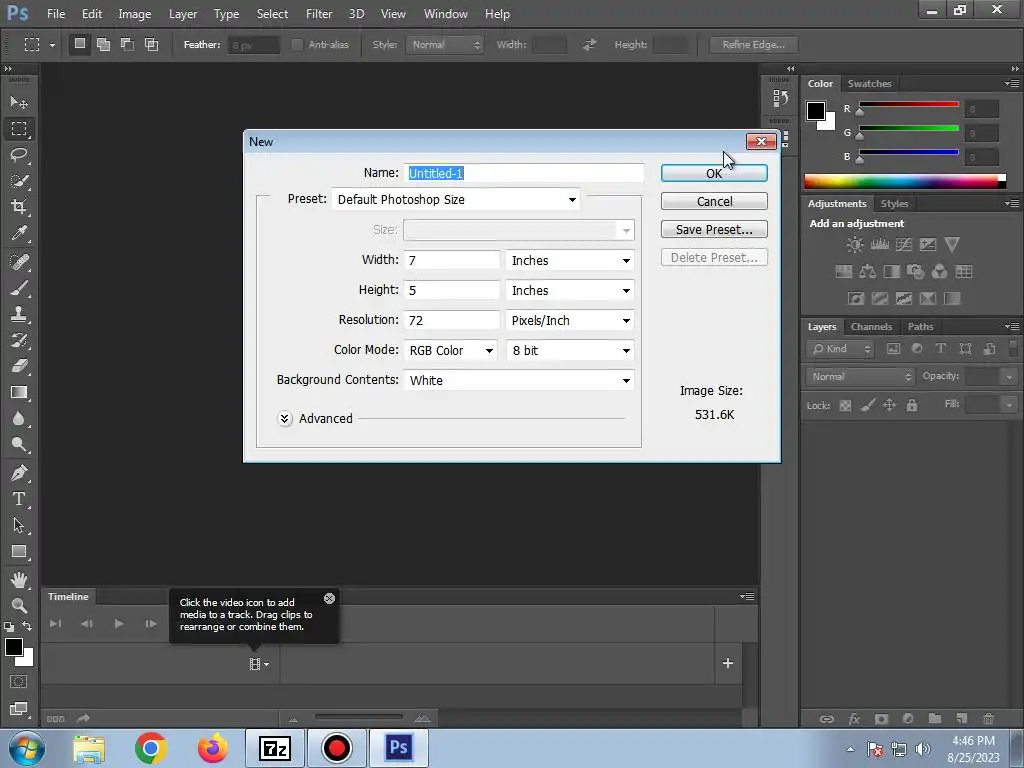1024x768 pixels.
Task: Select the Eraser tool
Action: 19,366
